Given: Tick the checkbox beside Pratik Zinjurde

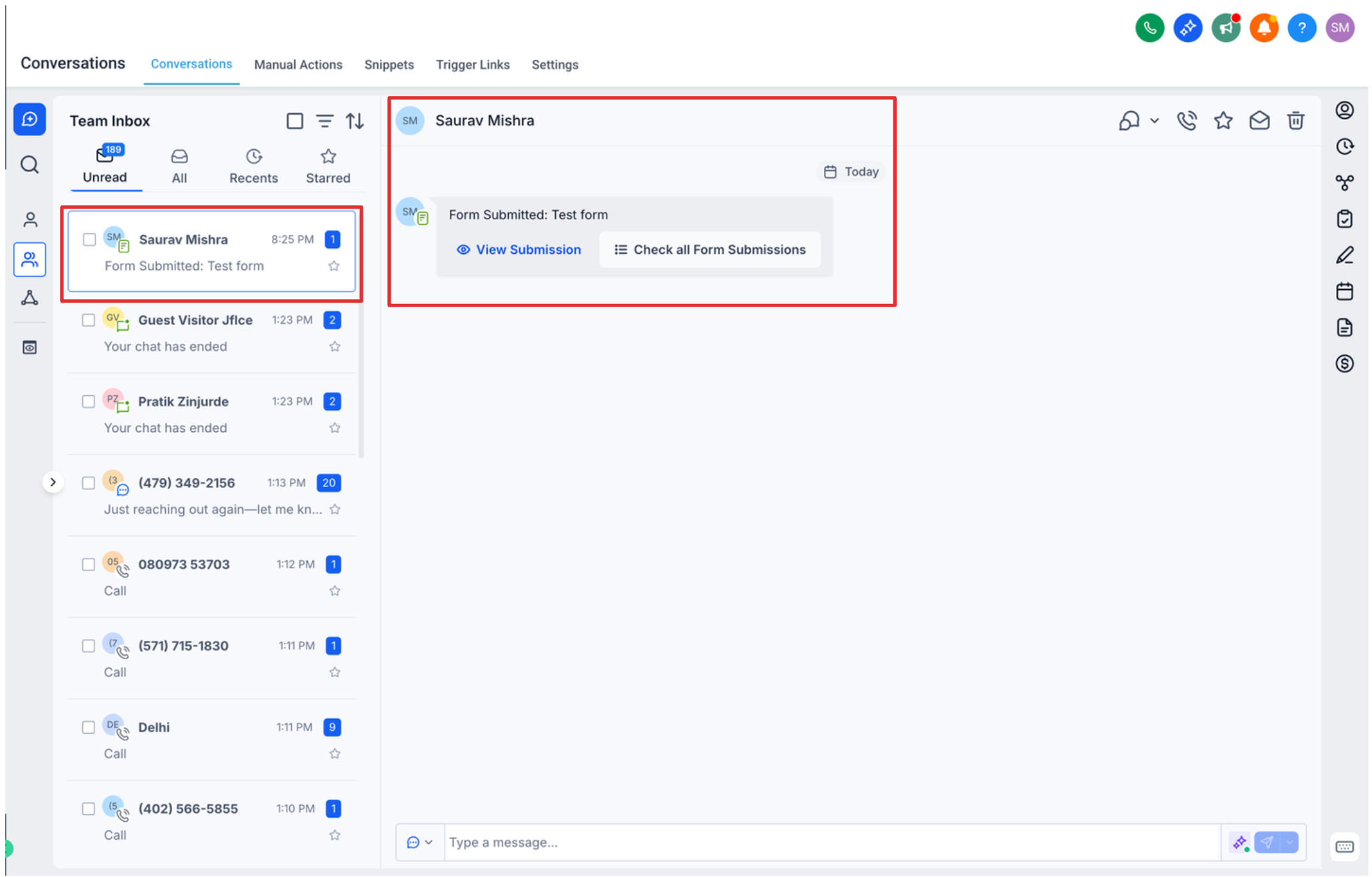Looking at the screenshot, I should (88, 401).
